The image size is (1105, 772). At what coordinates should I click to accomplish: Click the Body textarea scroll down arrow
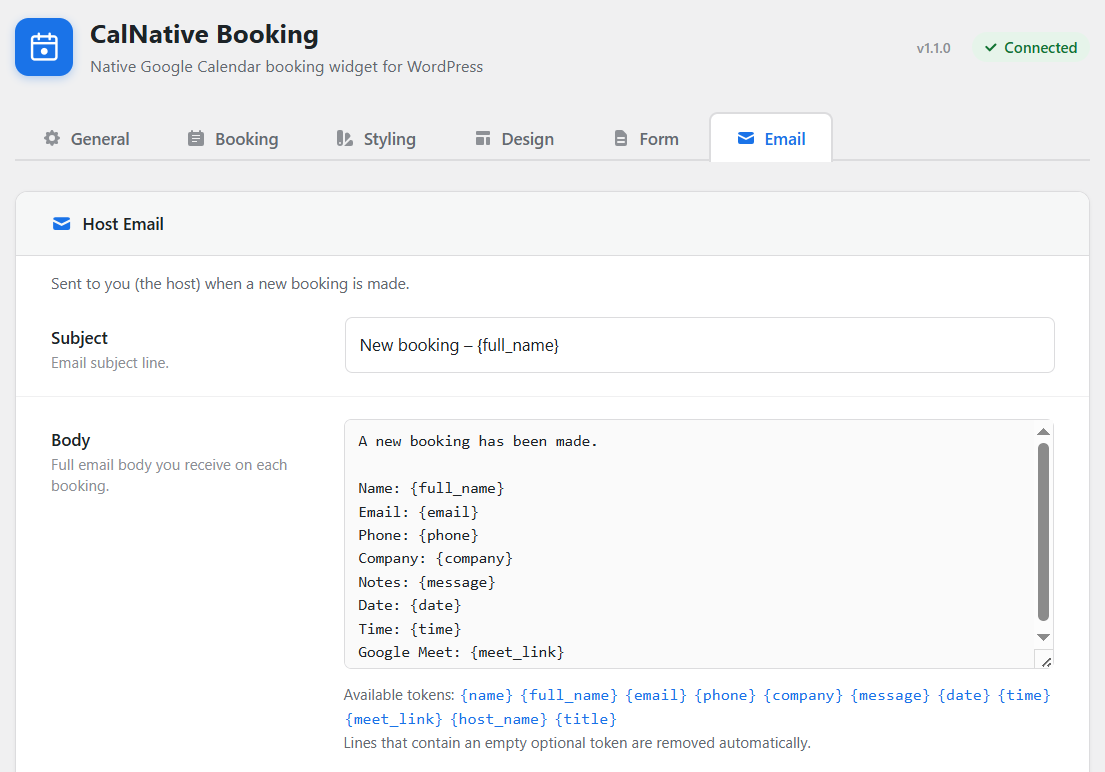tap(1043, 637)
